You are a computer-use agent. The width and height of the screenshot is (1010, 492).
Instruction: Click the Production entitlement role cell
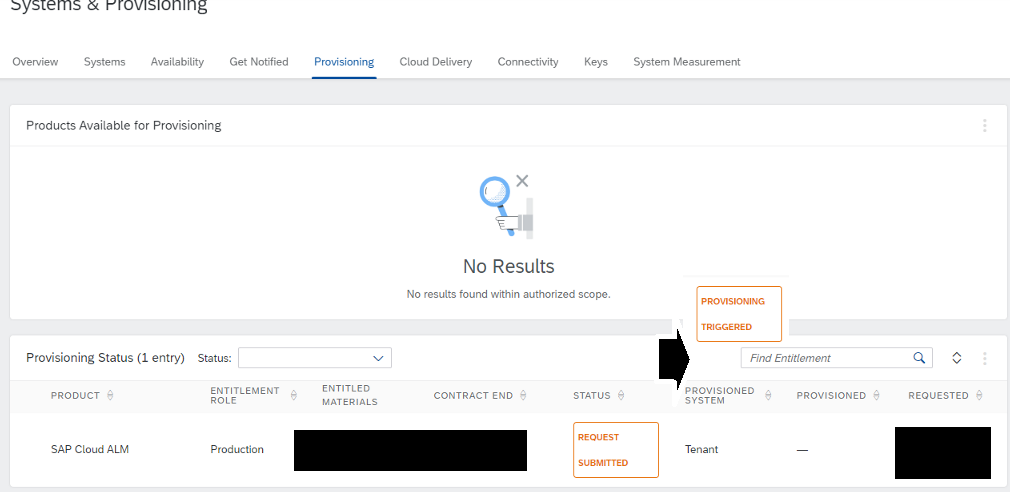click(237, 449)
